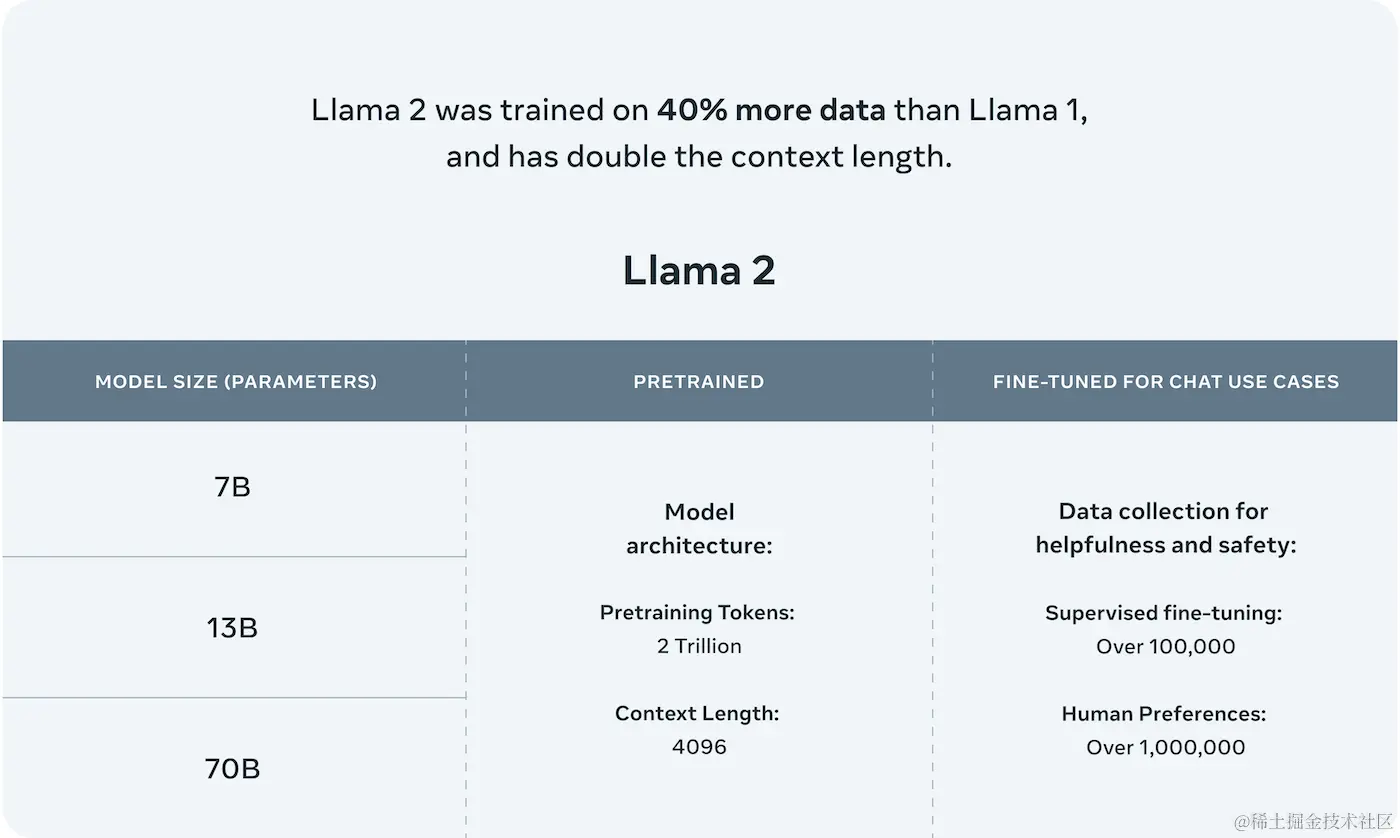Click the 2 Trillion value
This screenshot has width=1400, height=838.
coord(699,646)
